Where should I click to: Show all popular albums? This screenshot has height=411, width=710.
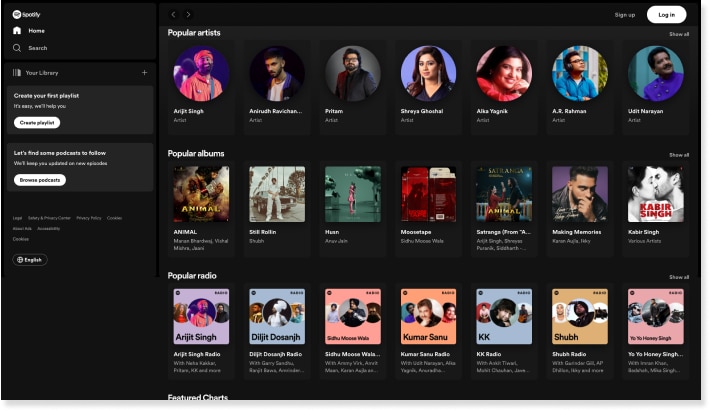click(x=679, y=155)
